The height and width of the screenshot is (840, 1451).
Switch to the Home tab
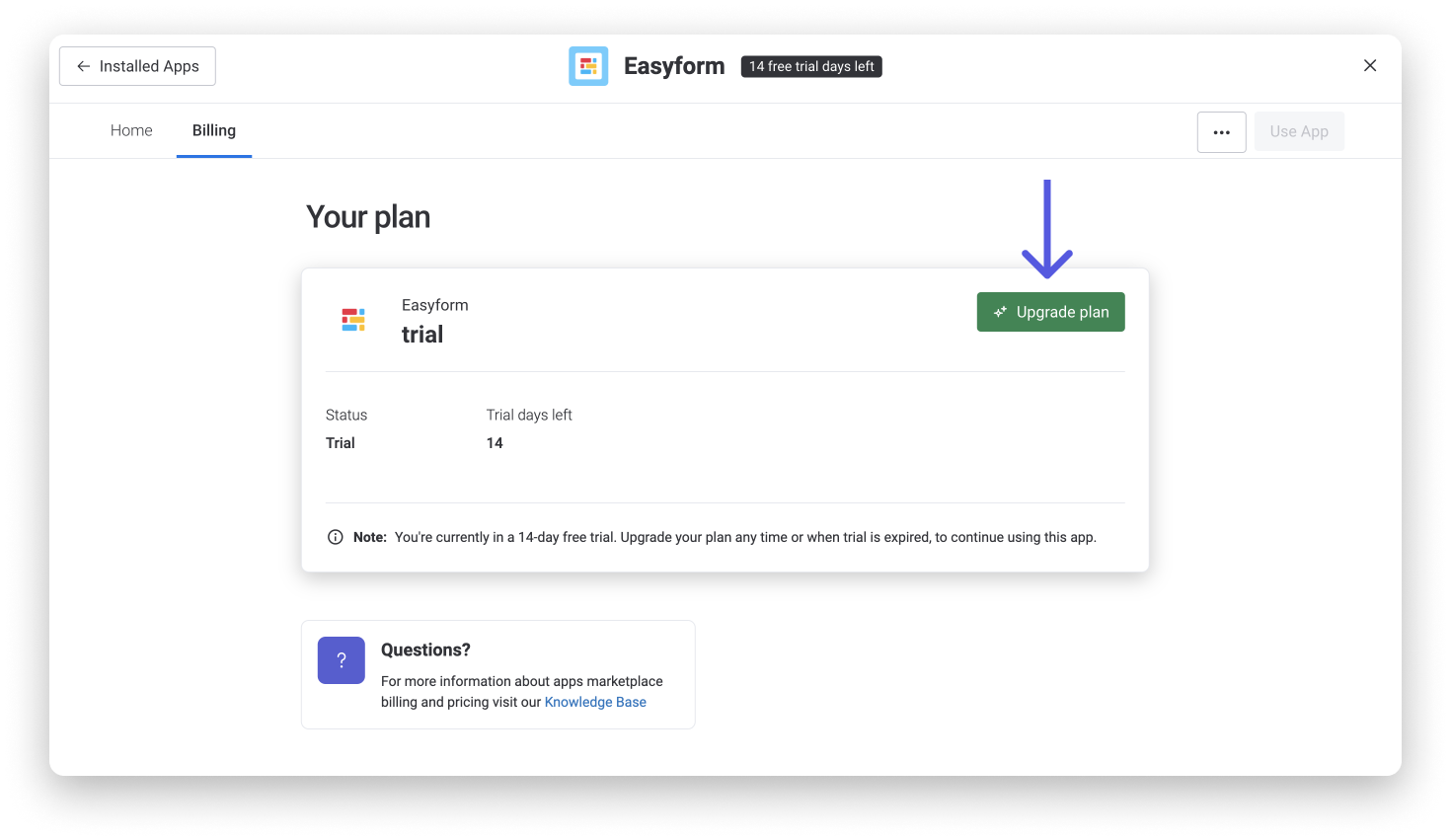[131, 130]
